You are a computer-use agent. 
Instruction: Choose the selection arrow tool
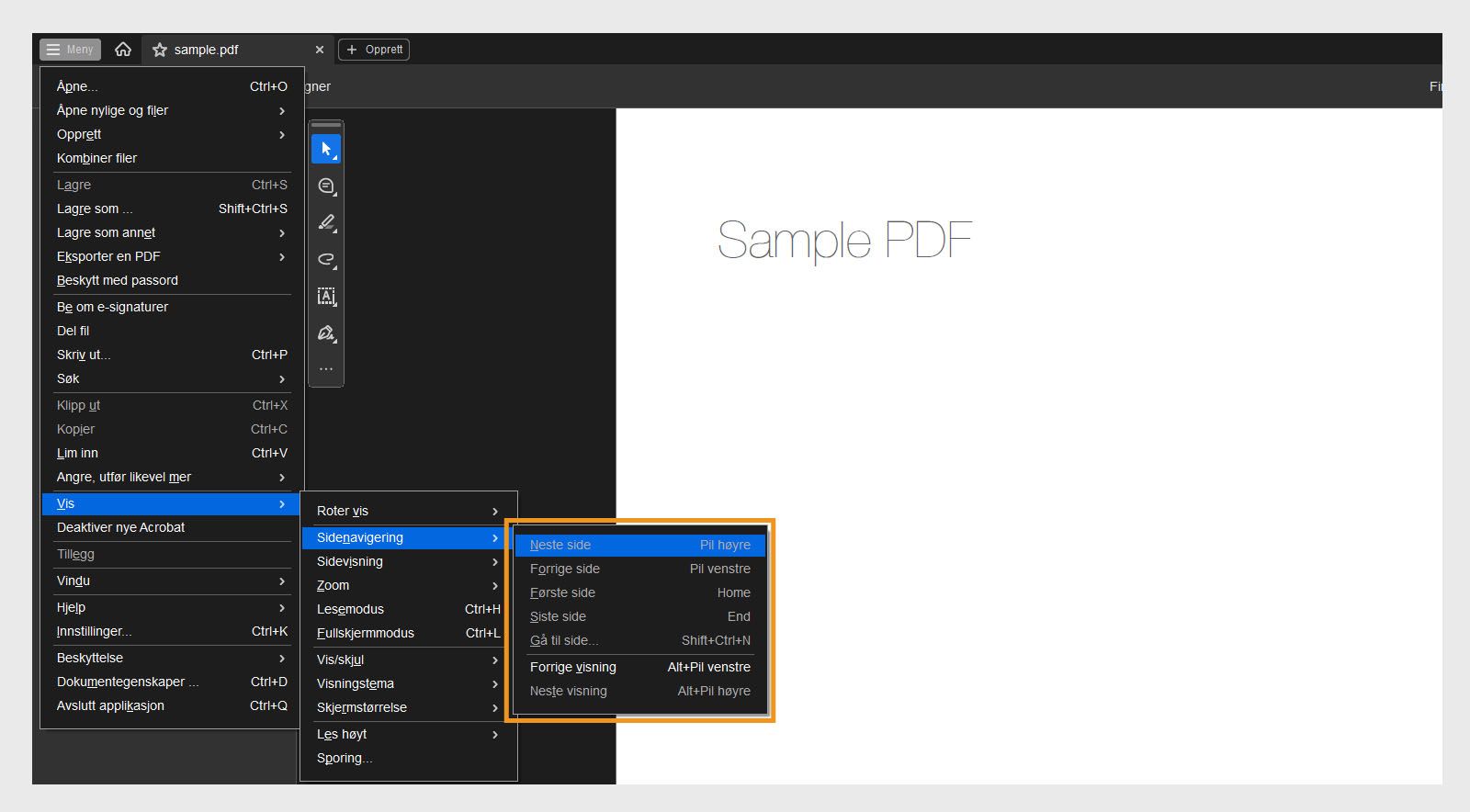click(x=326, y=149)
